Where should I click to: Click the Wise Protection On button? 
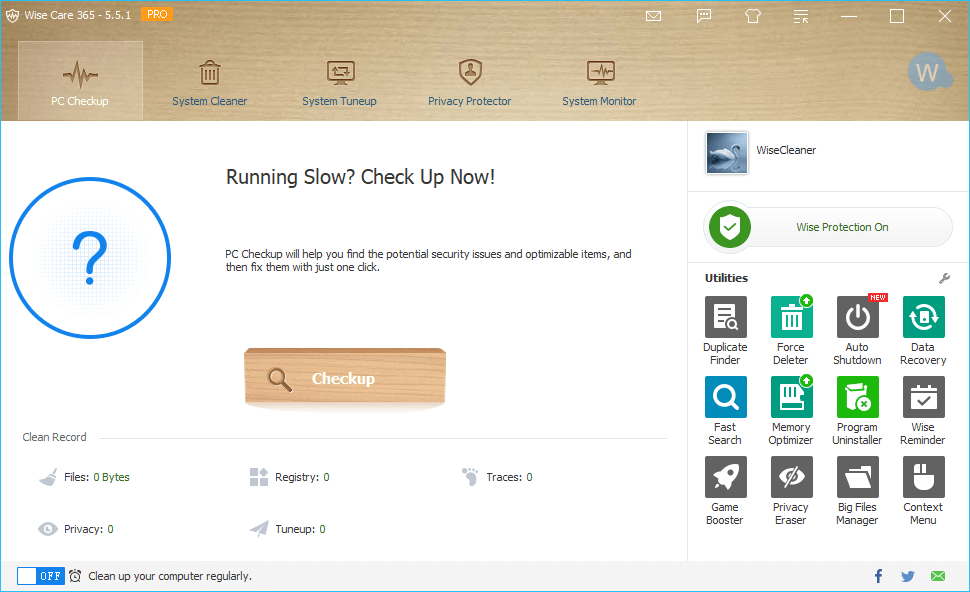coord(828,227)
